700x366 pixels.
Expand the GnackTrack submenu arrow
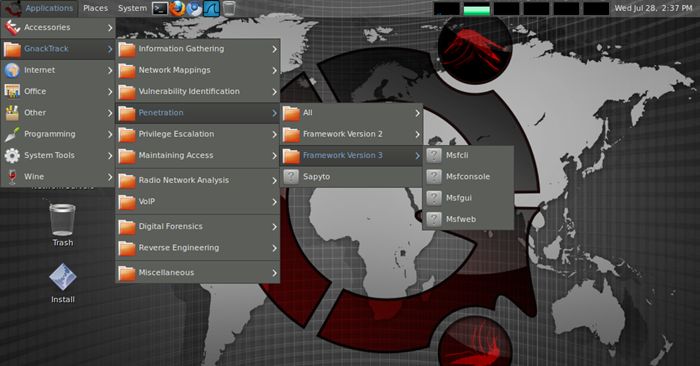tap(110, 49)
